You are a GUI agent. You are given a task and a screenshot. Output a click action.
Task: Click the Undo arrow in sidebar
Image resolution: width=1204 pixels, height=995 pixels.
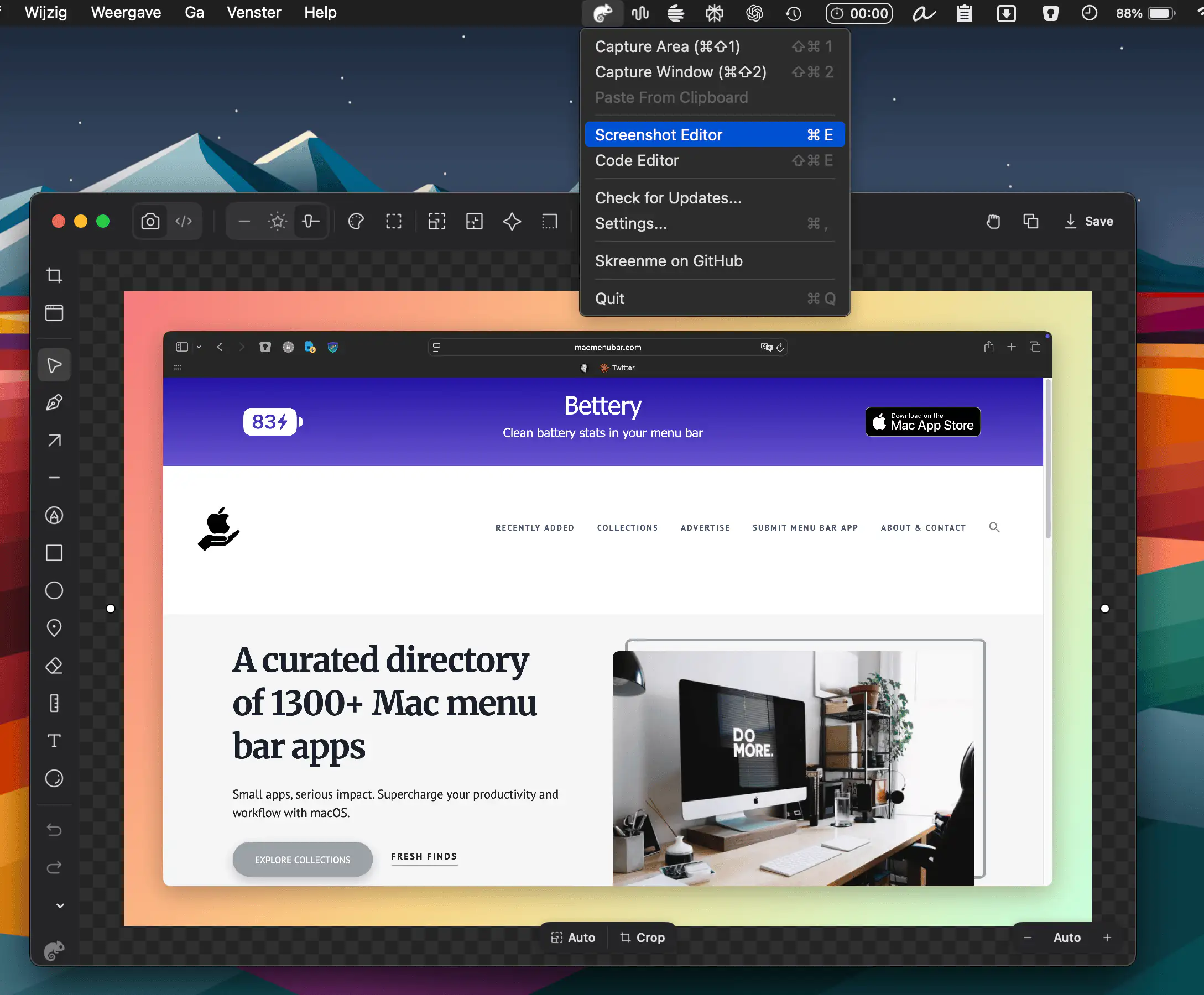pos(54,830)
